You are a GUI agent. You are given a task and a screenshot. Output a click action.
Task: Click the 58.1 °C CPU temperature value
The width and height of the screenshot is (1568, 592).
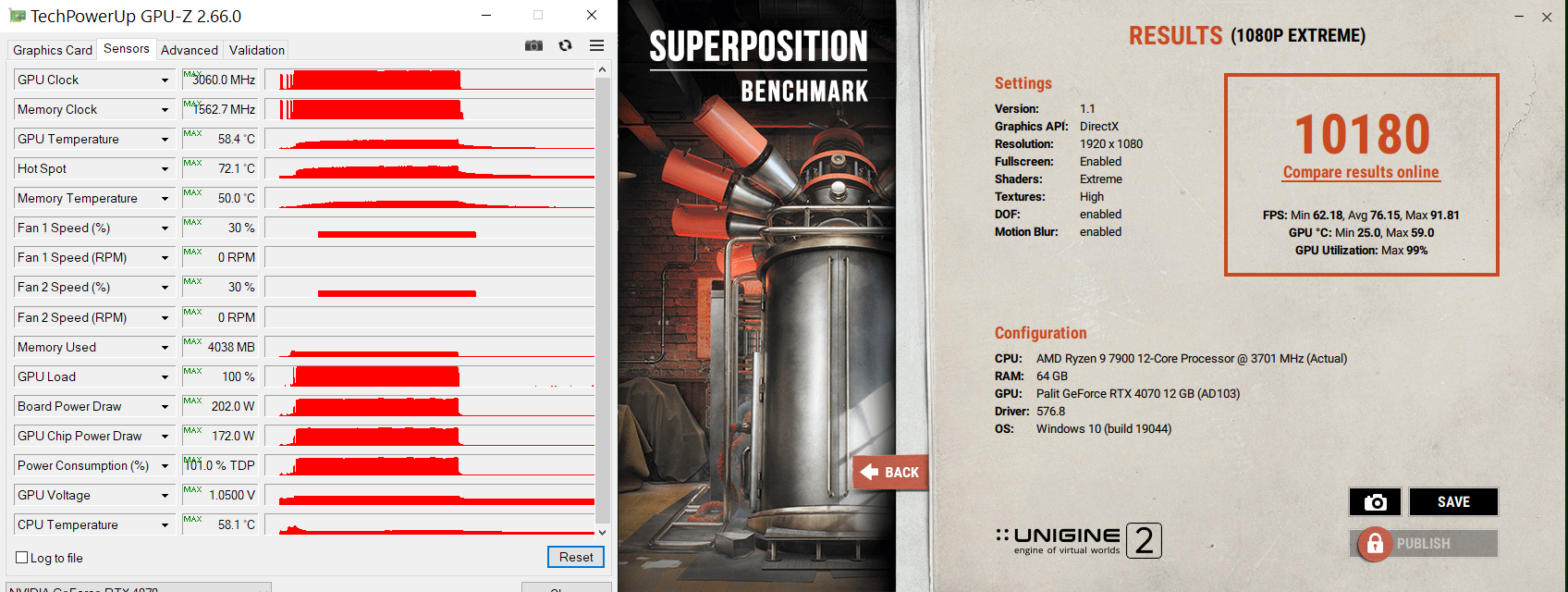237,525
